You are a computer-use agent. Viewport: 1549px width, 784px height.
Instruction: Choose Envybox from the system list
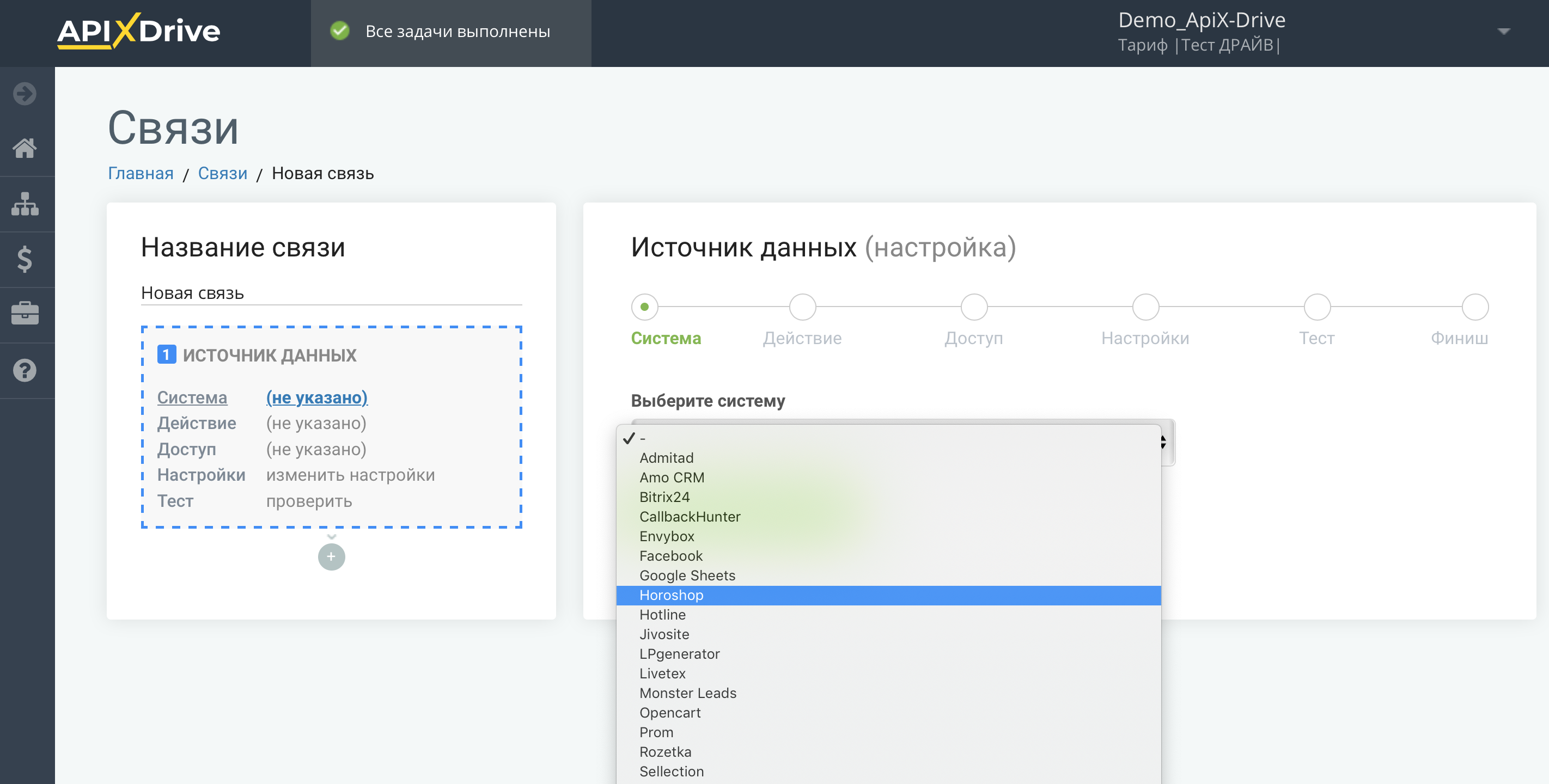pos(888,536)
